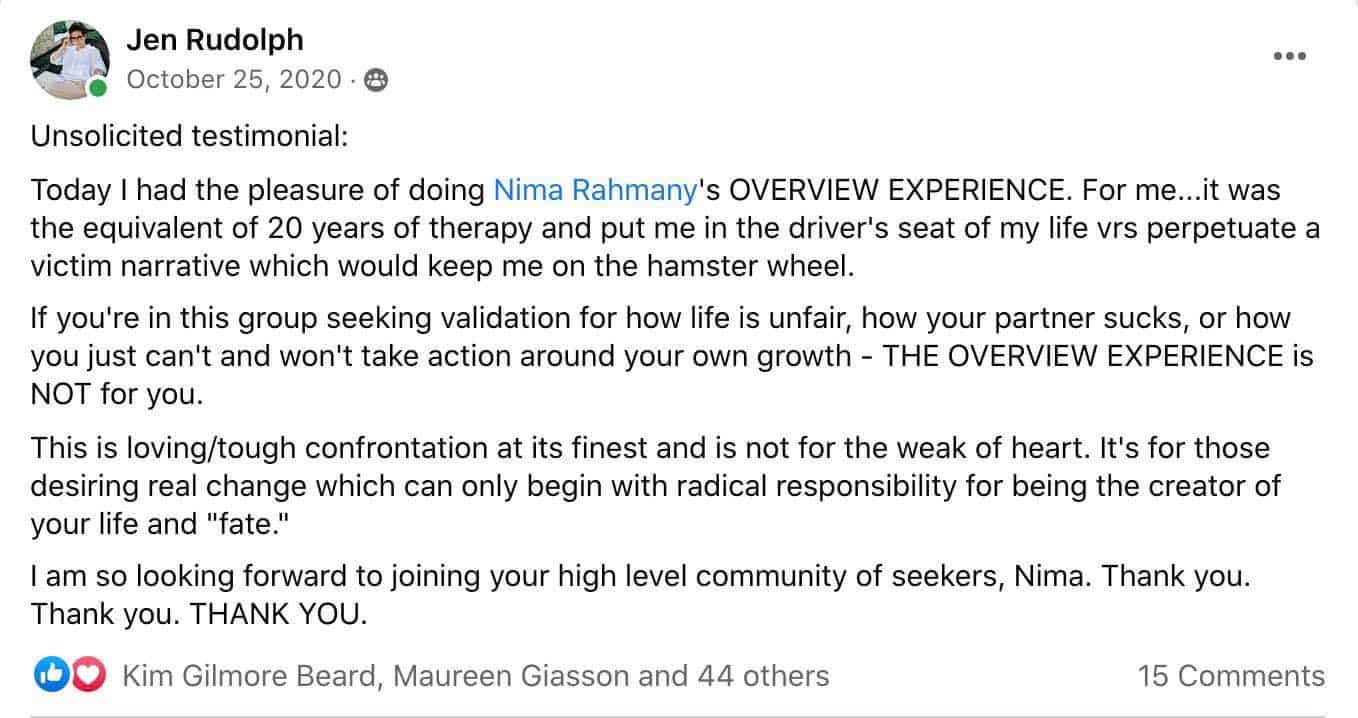Click the "Unsolicited testimonial:" opening line
The width and height of the screenshot is (1358, 718).
click(x=189, y=136)
